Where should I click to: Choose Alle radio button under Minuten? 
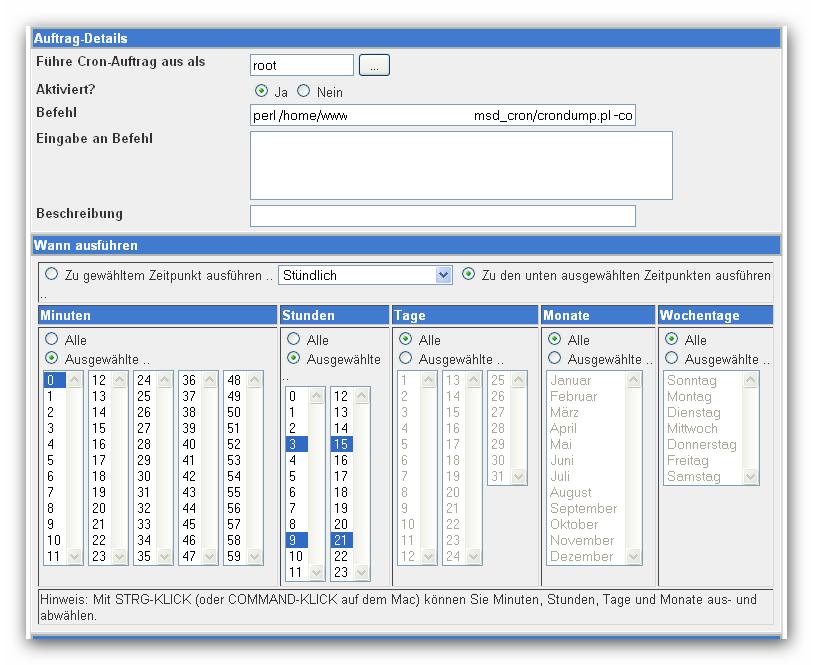52,340
